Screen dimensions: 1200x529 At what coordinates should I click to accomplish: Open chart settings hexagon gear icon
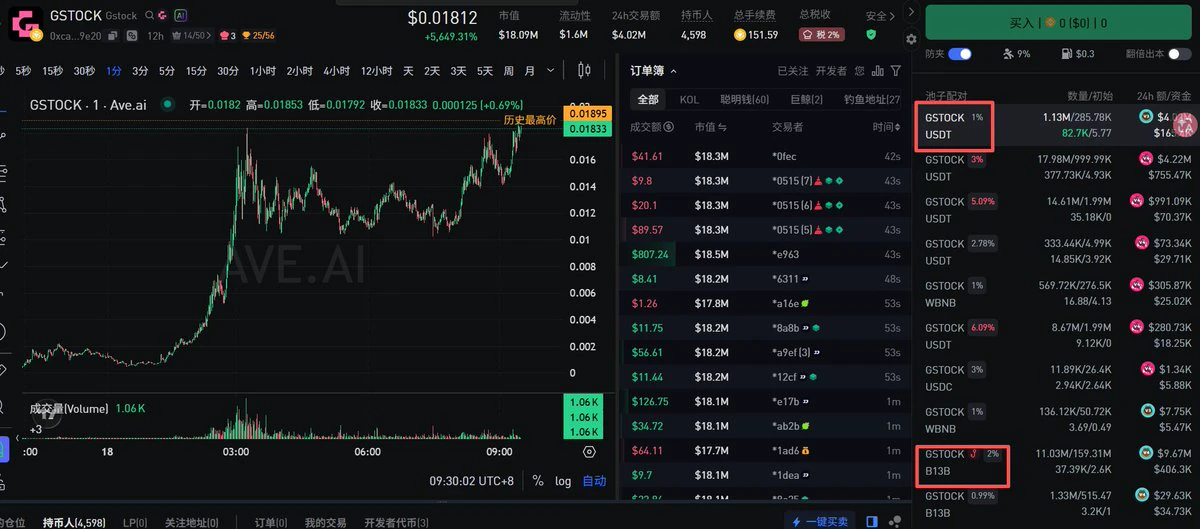pos(588,452)
